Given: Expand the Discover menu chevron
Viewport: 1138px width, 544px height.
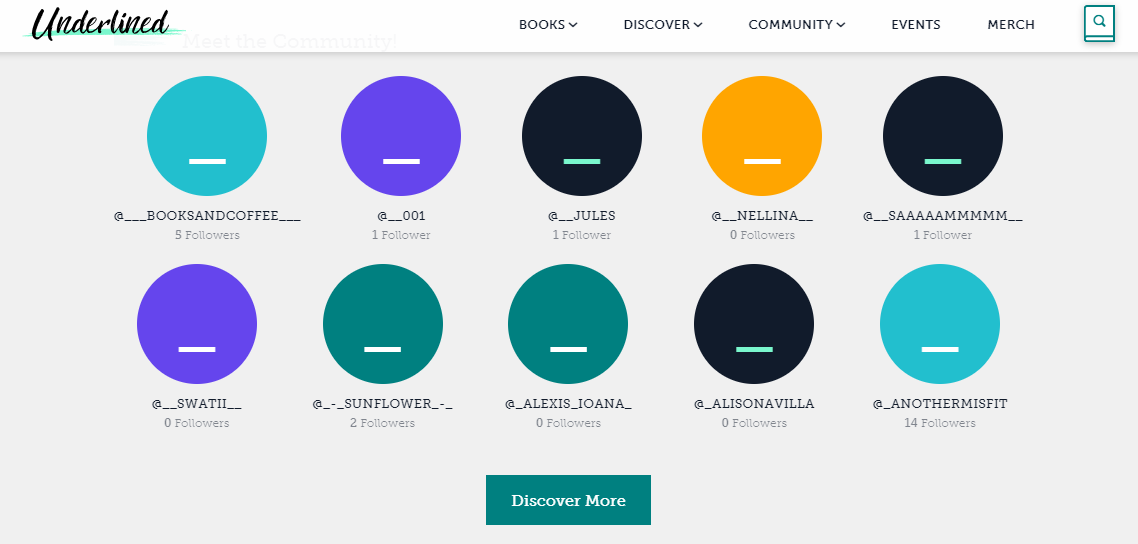Looking at the screenshot, I should coord(698,25).
